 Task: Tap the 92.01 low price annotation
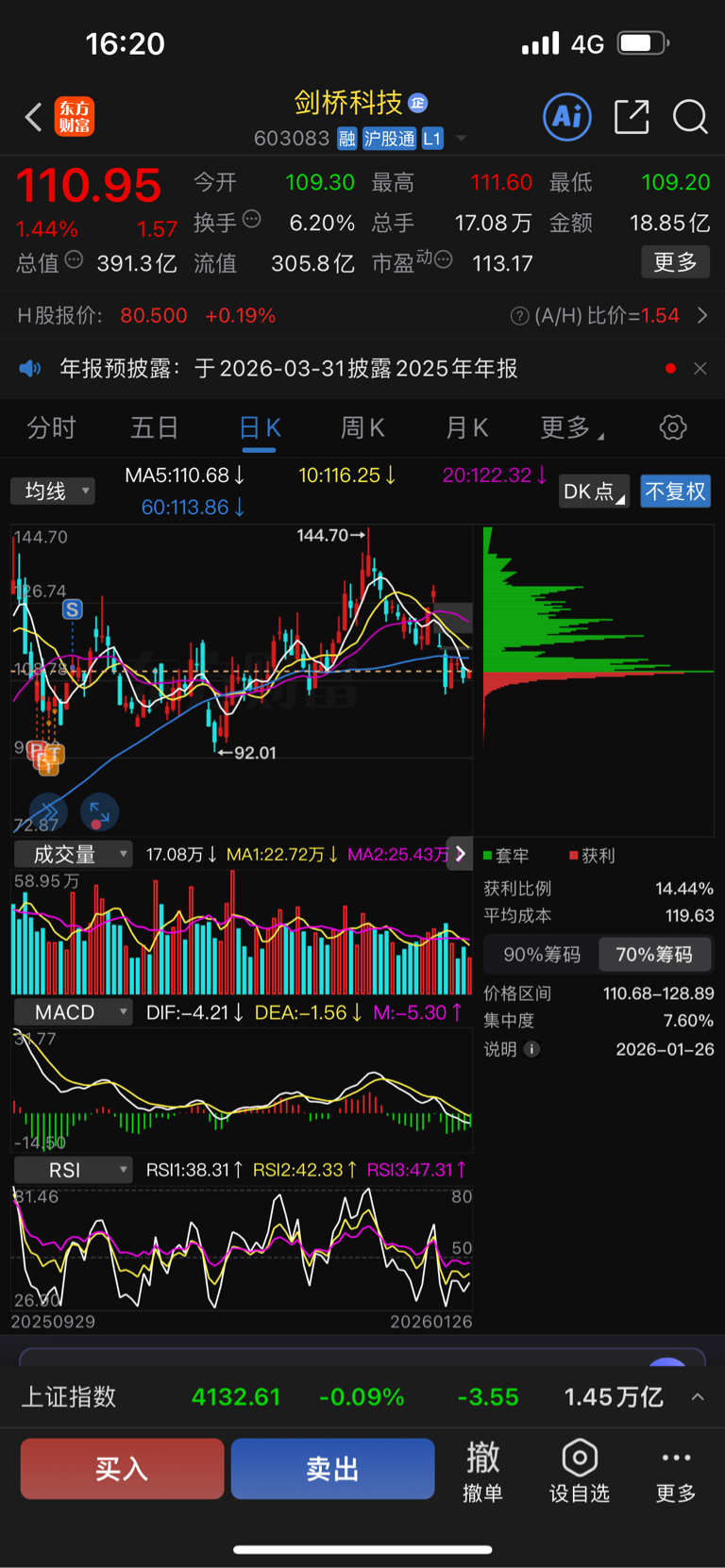pyautogui.click(x=247, y=753)
